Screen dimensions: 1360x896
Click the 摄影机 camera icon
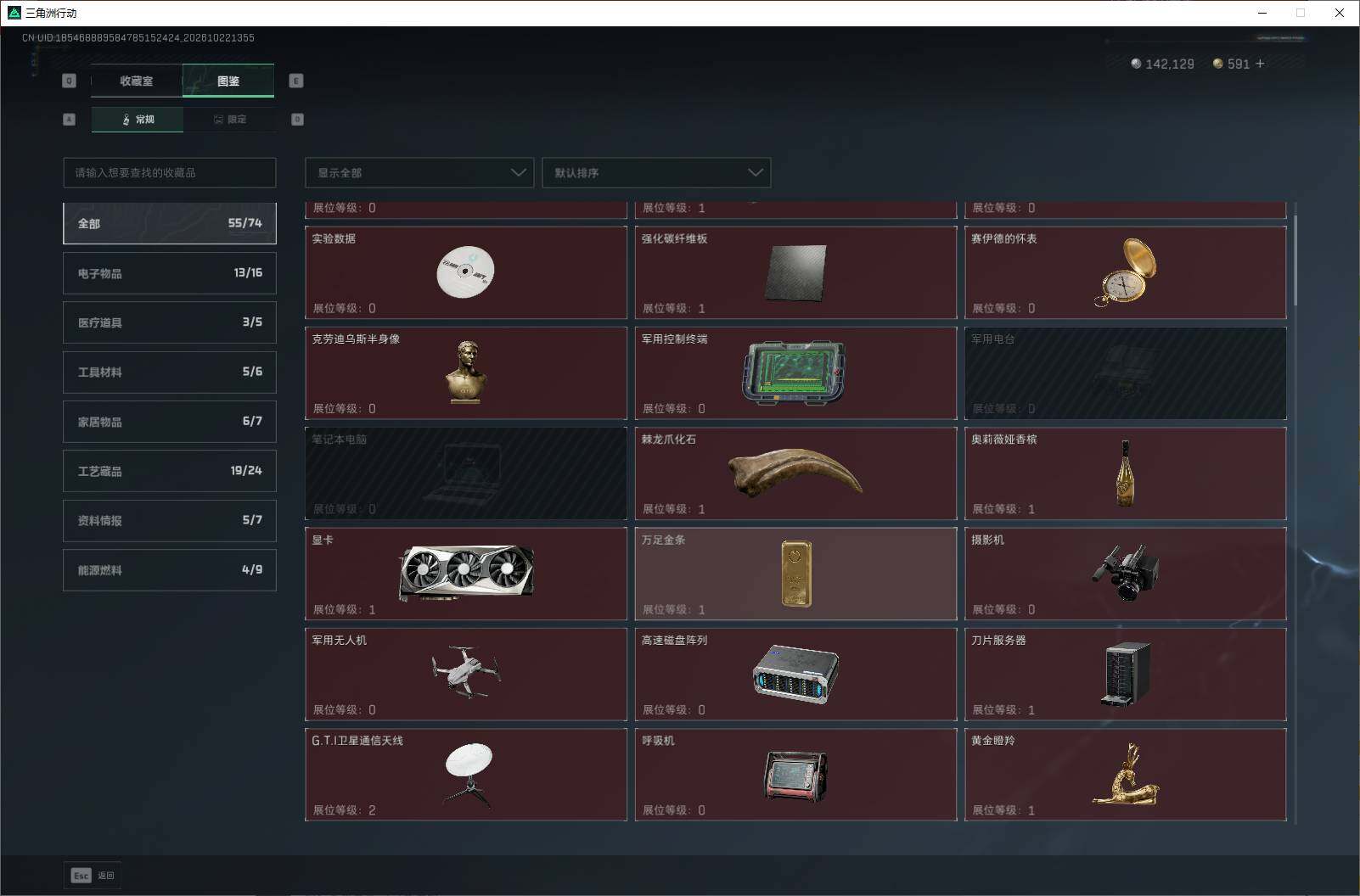click(1126, 573)
